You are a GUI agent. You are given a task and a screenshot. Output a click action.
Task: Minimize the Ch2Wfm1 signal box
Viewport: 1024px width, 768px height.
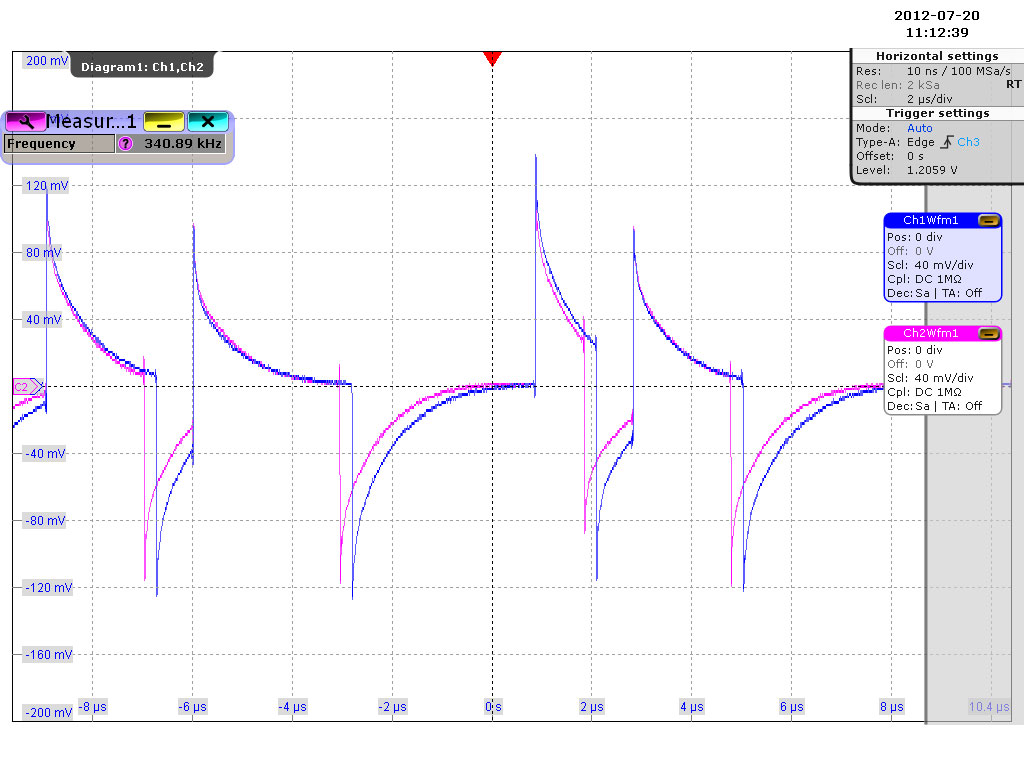click(x=988, y=334)
